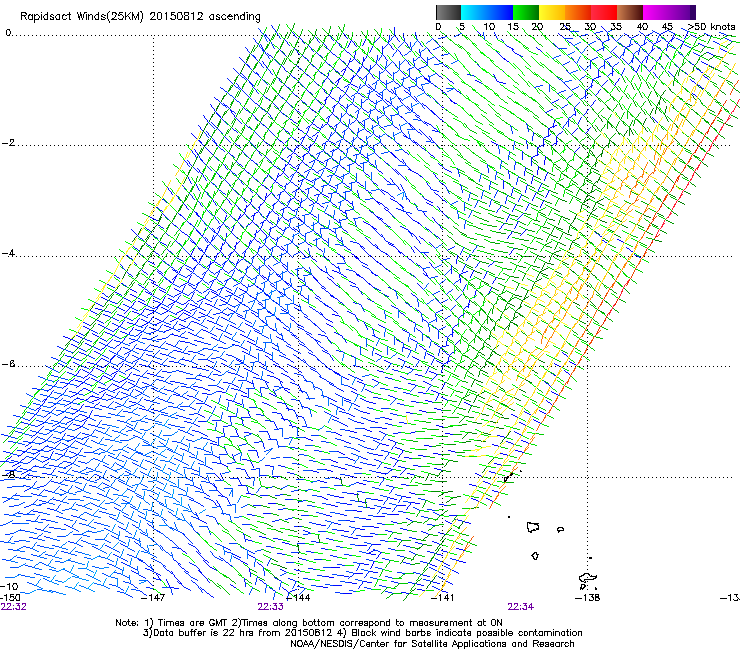Viewport: 740px width, 650px height.
Task: Click the brown 35-40 knots color swatch
Action: (x=630, y=12)
